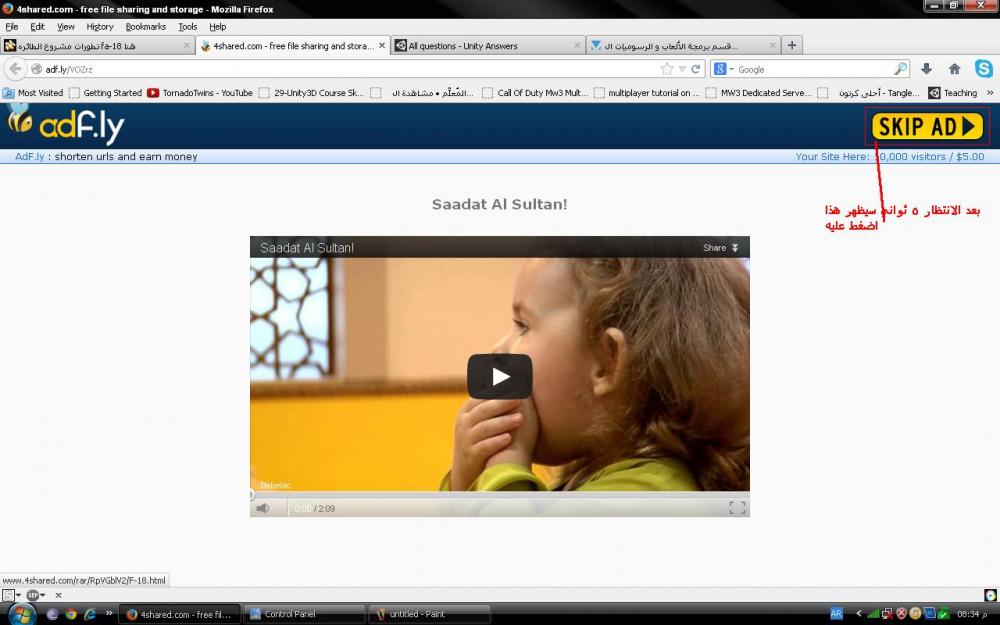Open the History menu

(x=99, y=27)
